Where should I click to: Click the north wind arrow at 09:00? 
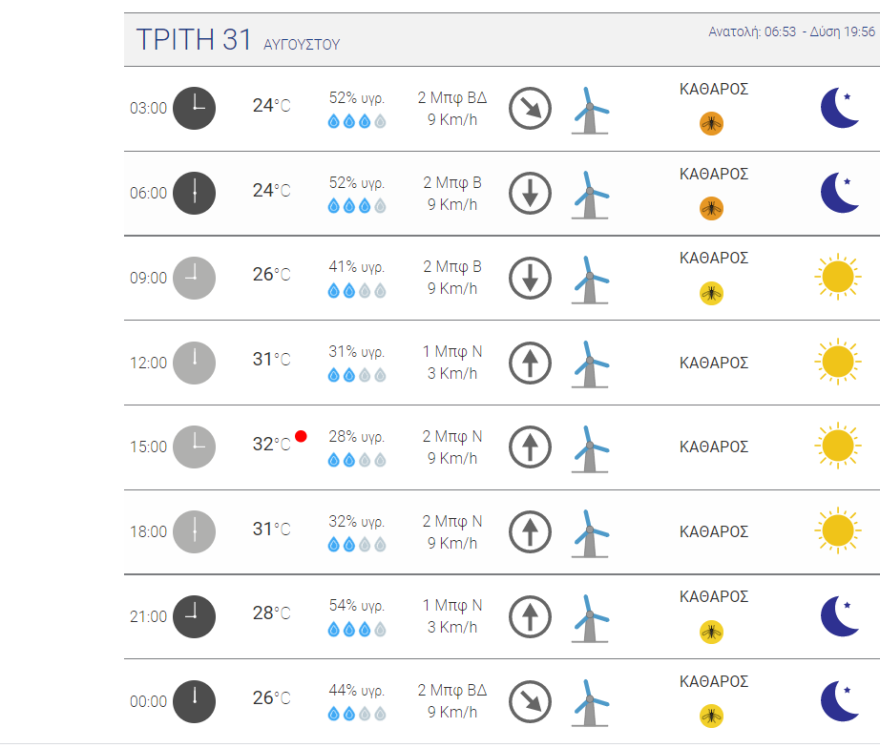[x=530, y=278]
